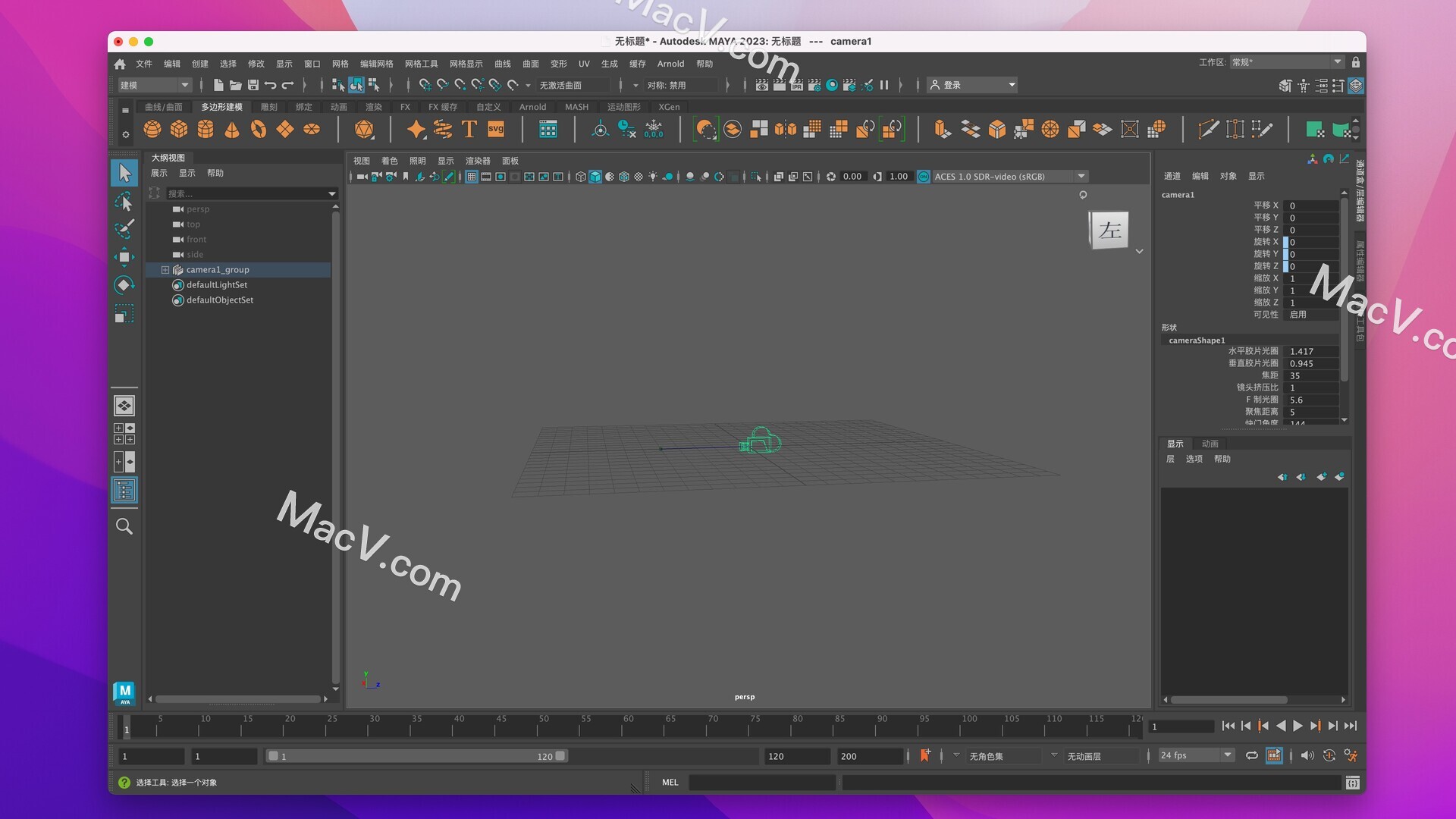Create a polygon cone from shelf
Screen dimensions: 1456x819
coord(232,129)
